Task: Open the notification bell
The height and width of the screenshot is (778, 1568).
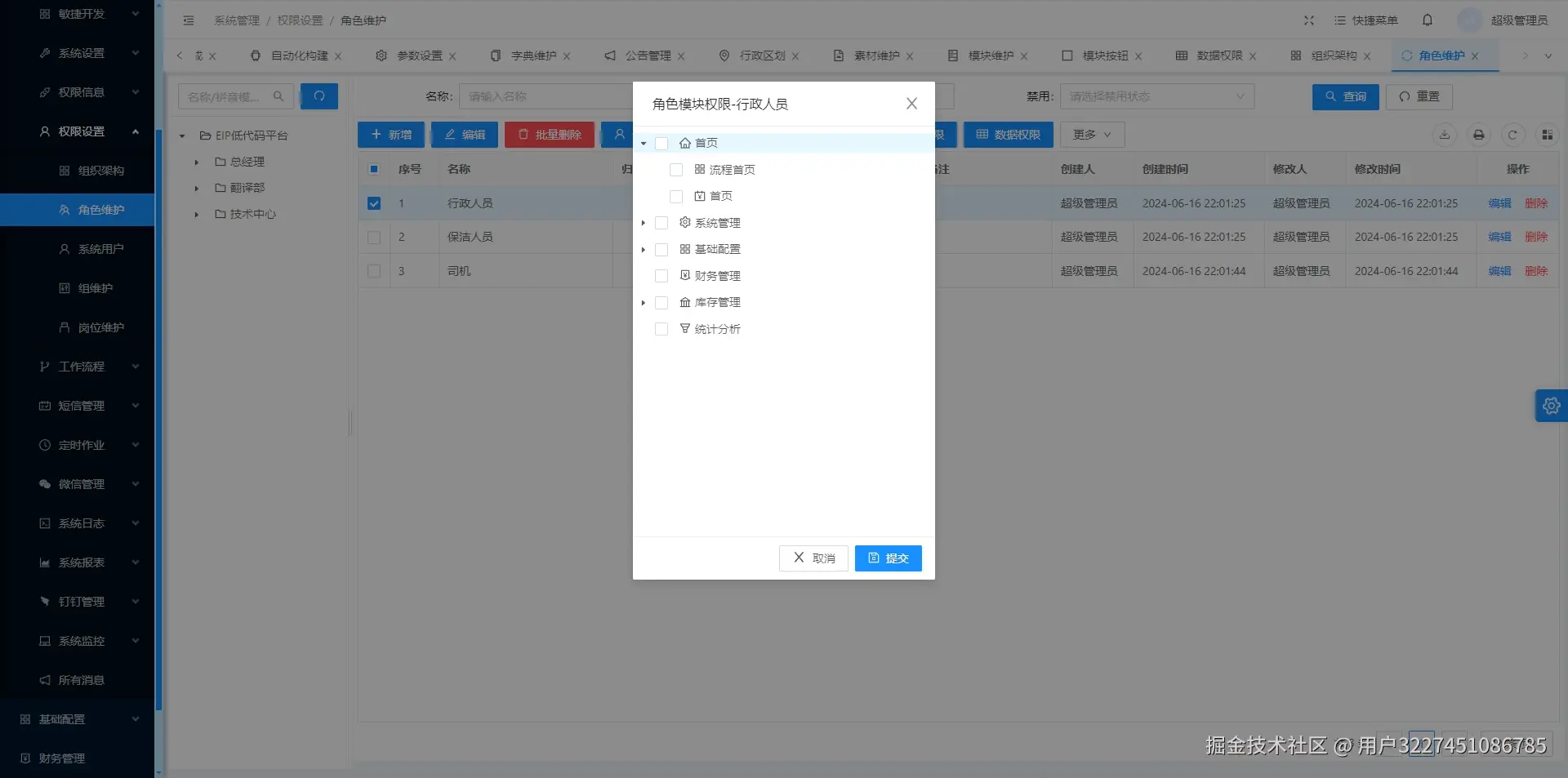Action: (x=1428, y=20)
